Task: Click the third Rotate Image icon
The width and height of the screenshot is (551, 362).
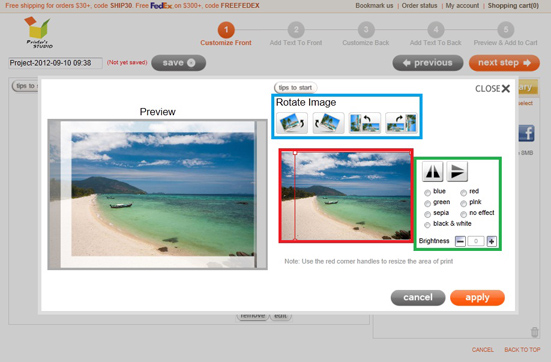Action: pyautogui.click(x=365, y=123)
